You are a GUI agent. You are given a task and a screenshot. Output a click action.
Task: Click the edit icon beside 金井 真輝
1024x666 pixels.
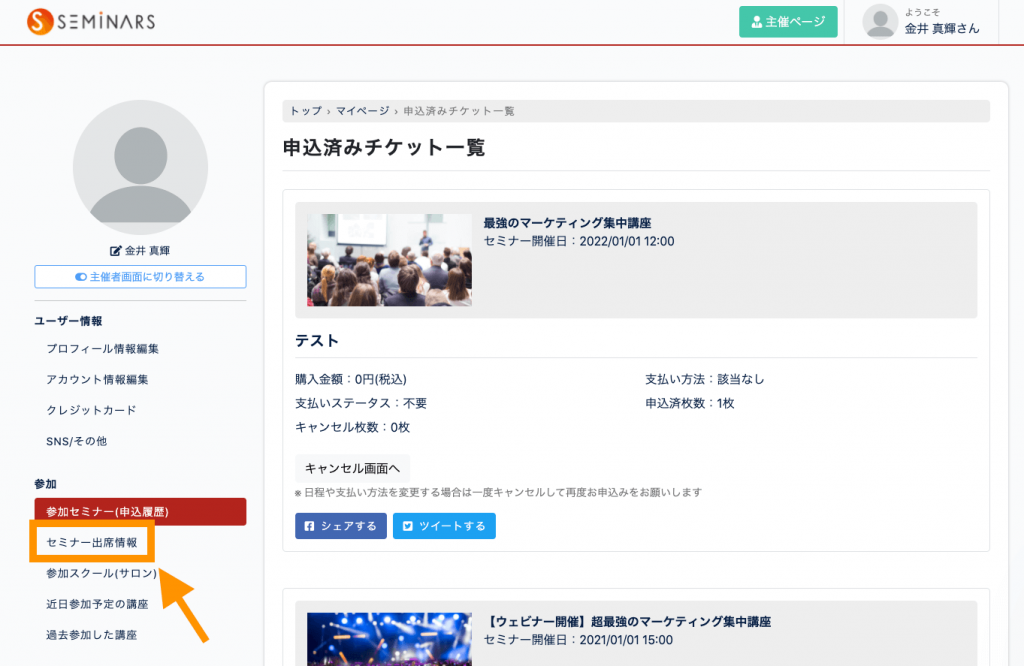coord(116,251)
